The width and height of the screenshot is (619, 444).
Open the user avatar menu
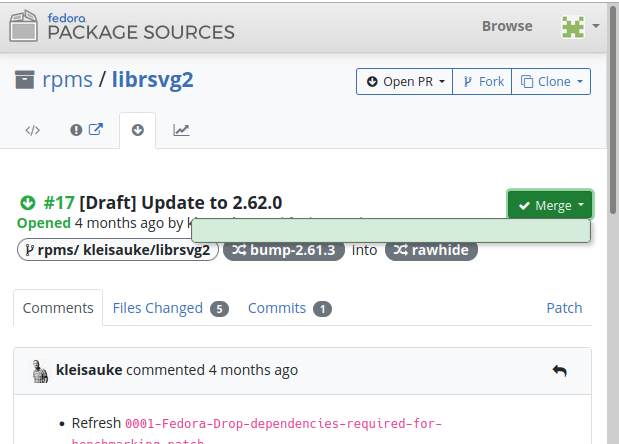coord(573,27)
